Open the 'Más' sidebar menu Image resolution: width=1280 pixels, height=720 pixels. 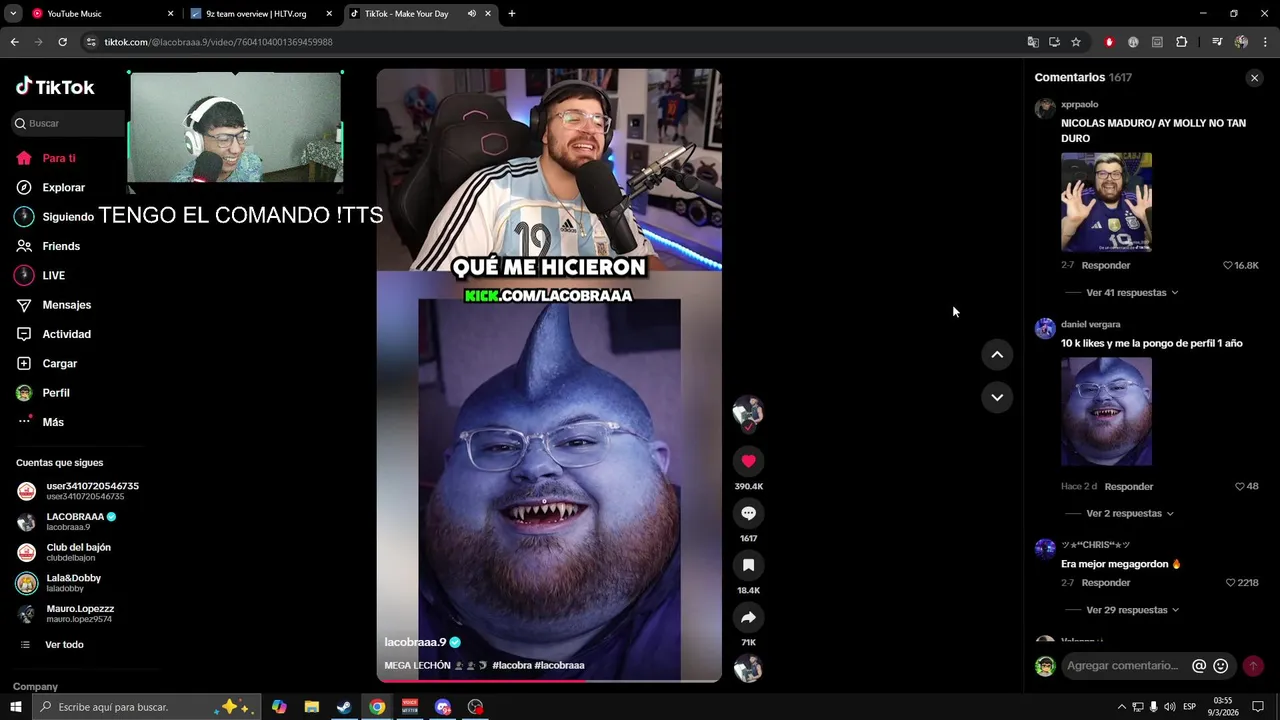[x=53, y=422]
